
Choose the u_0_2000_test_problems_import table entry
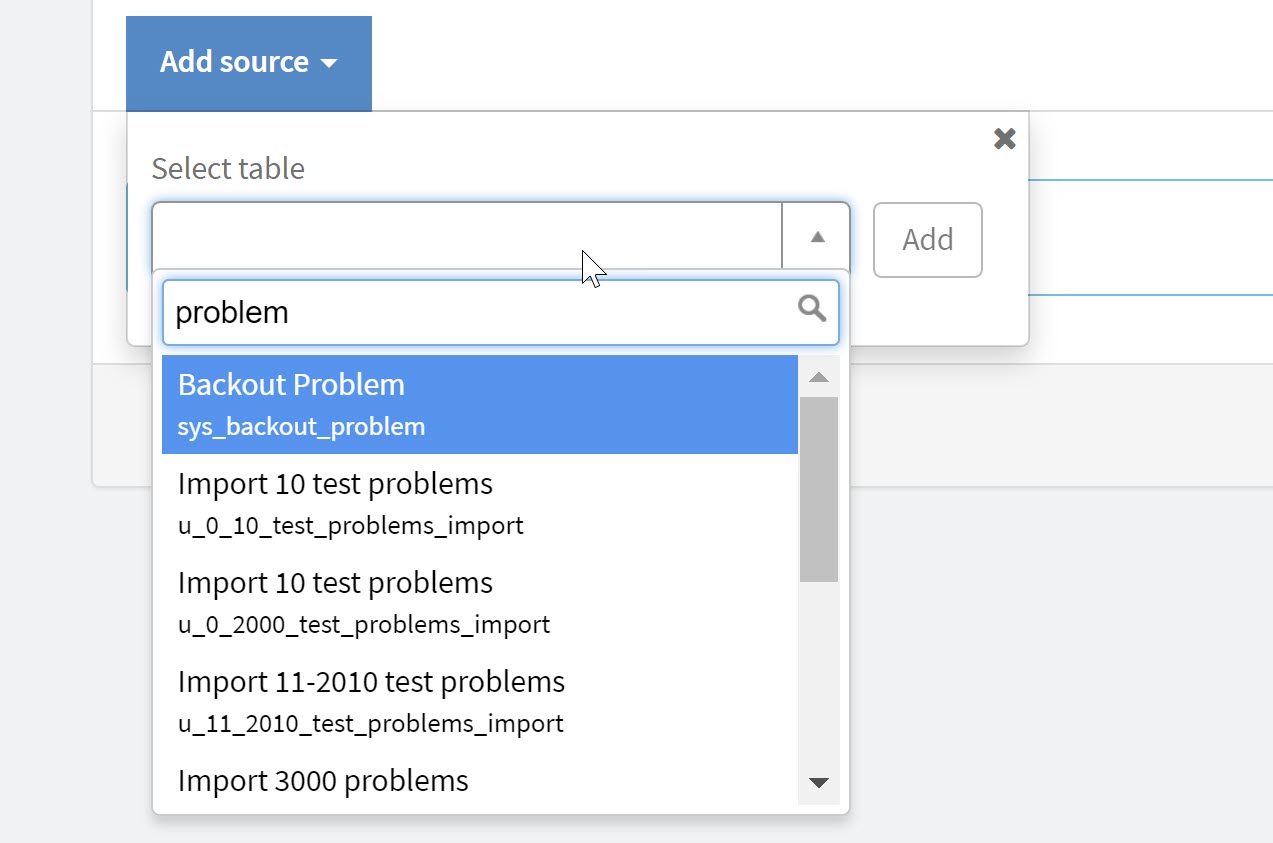tap(480, 602)
